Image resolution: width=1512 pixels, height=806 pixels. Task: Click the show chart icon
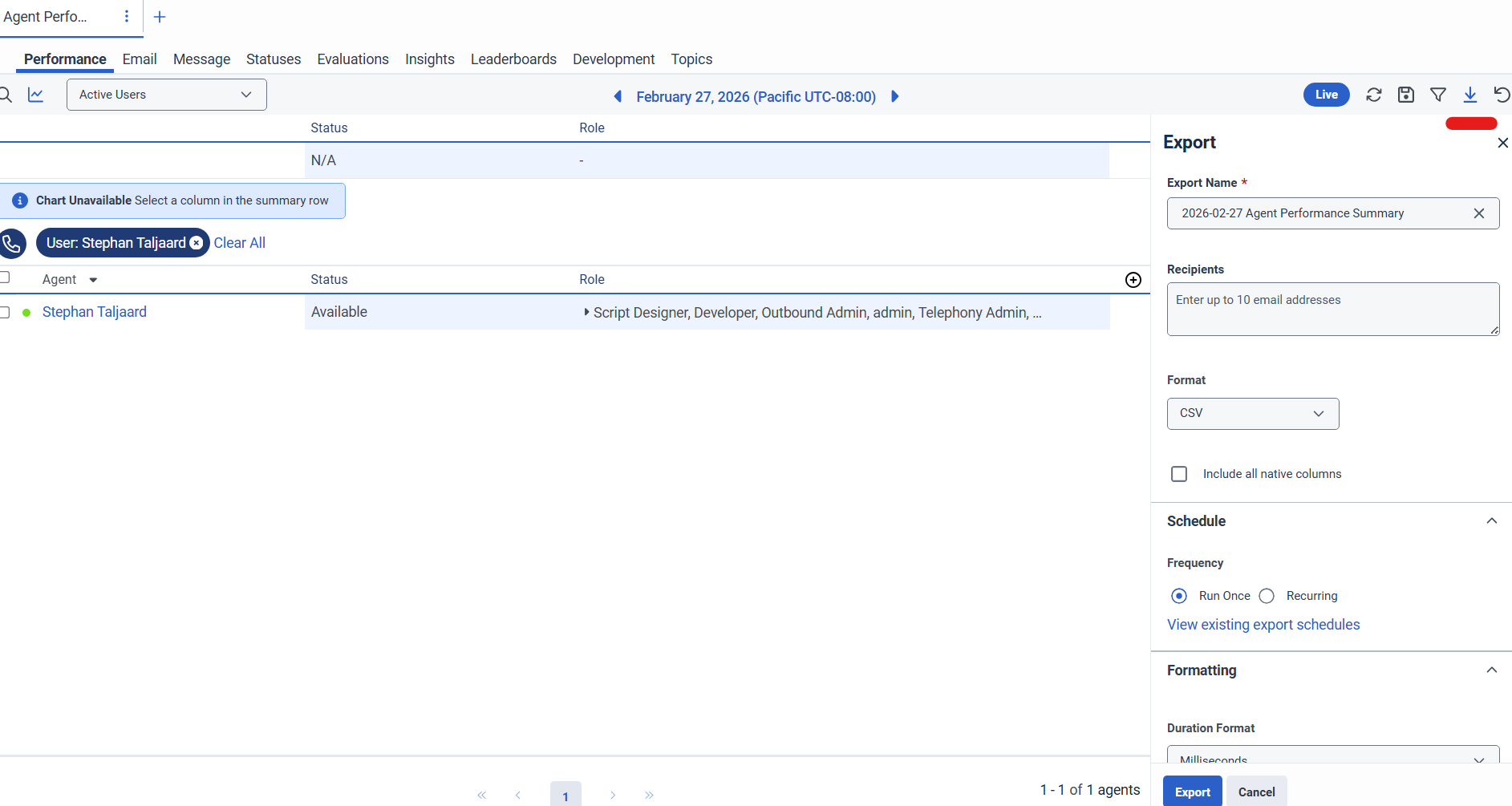tap(35, 95)
